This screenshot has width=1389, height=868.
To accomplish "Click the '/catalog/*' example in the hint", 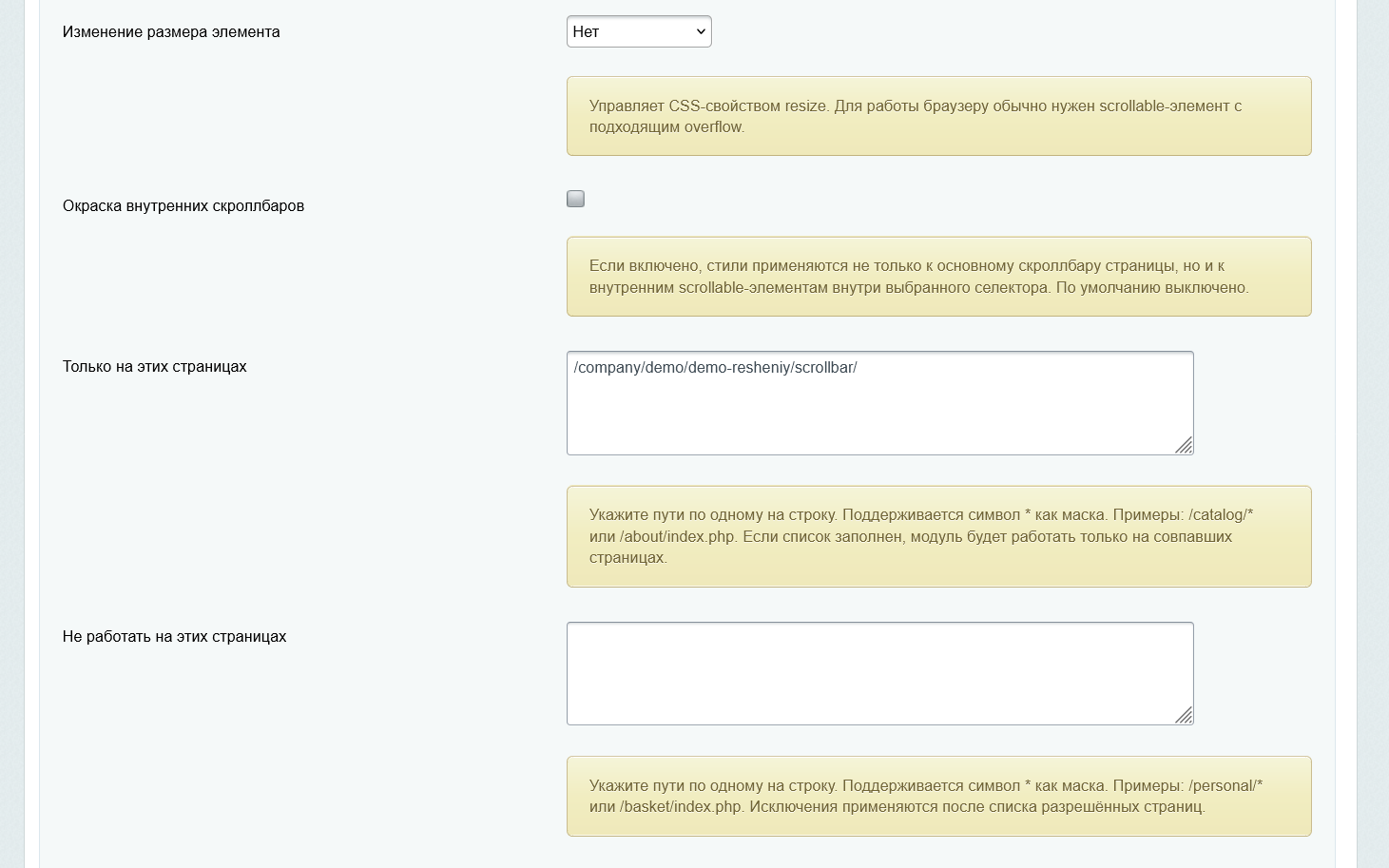I will pyautogui.click(x=1221, y=514).
